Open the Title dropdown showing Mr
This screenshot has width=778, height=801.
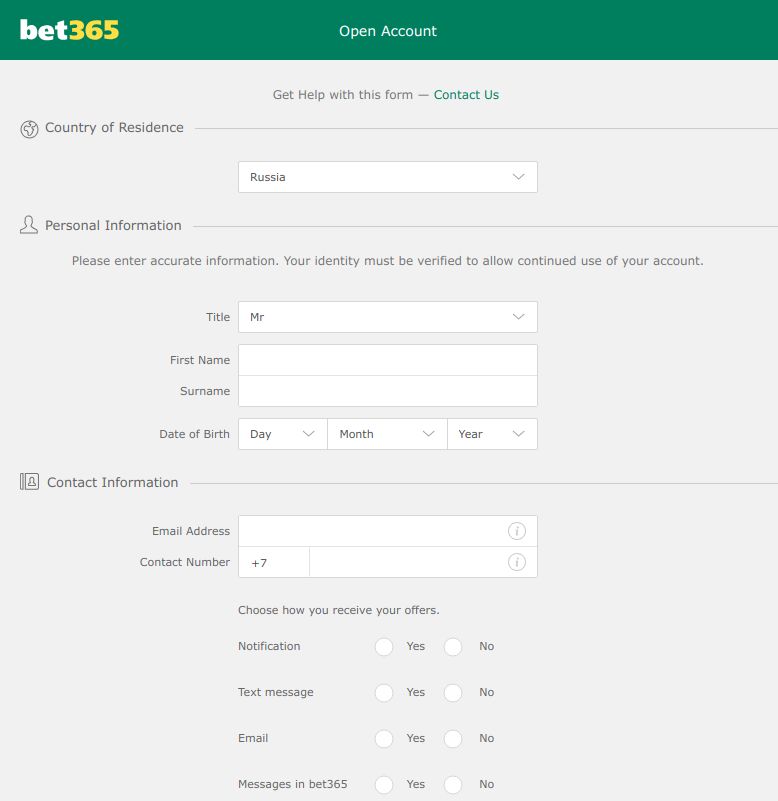[387, 316]
